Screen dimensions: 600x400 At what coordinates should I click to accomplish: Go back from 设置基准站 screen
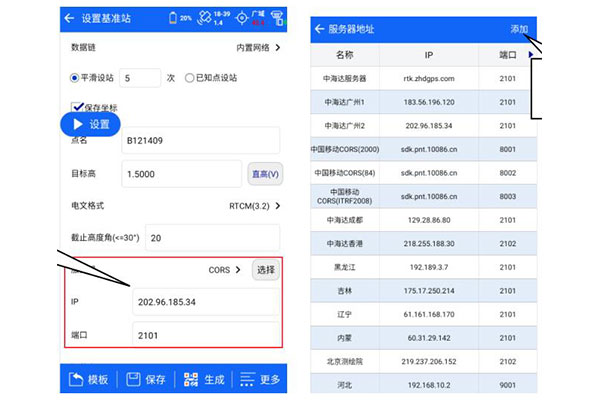(x=70, y=18)
